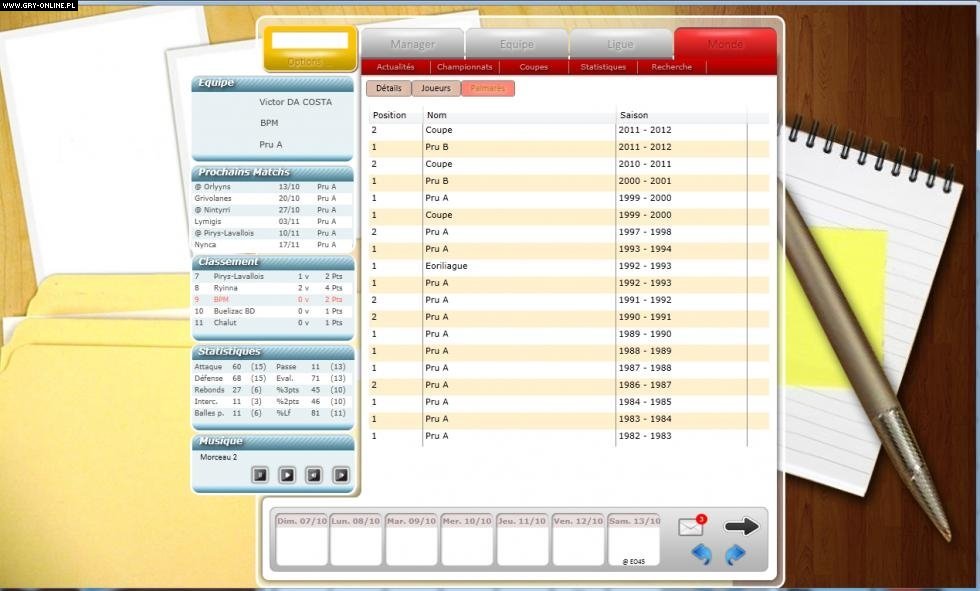The image size is (980, 591).
Task: Switch to the Manager tab
Action: pos(412,44)
